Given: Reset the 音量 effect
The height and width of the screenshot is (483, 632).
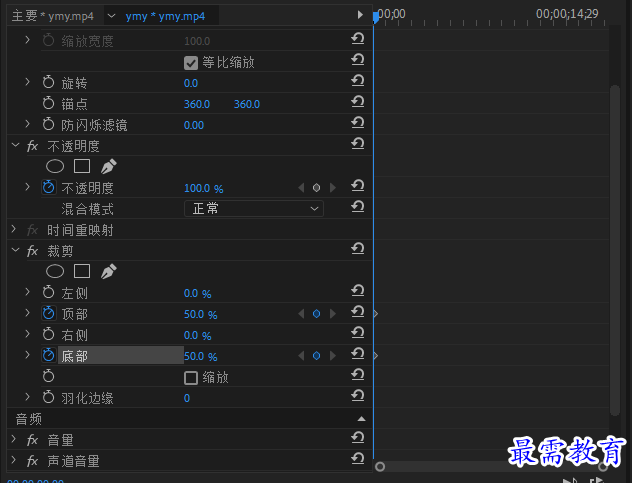Looking at the screenshot, I should [x=358, y=438].
